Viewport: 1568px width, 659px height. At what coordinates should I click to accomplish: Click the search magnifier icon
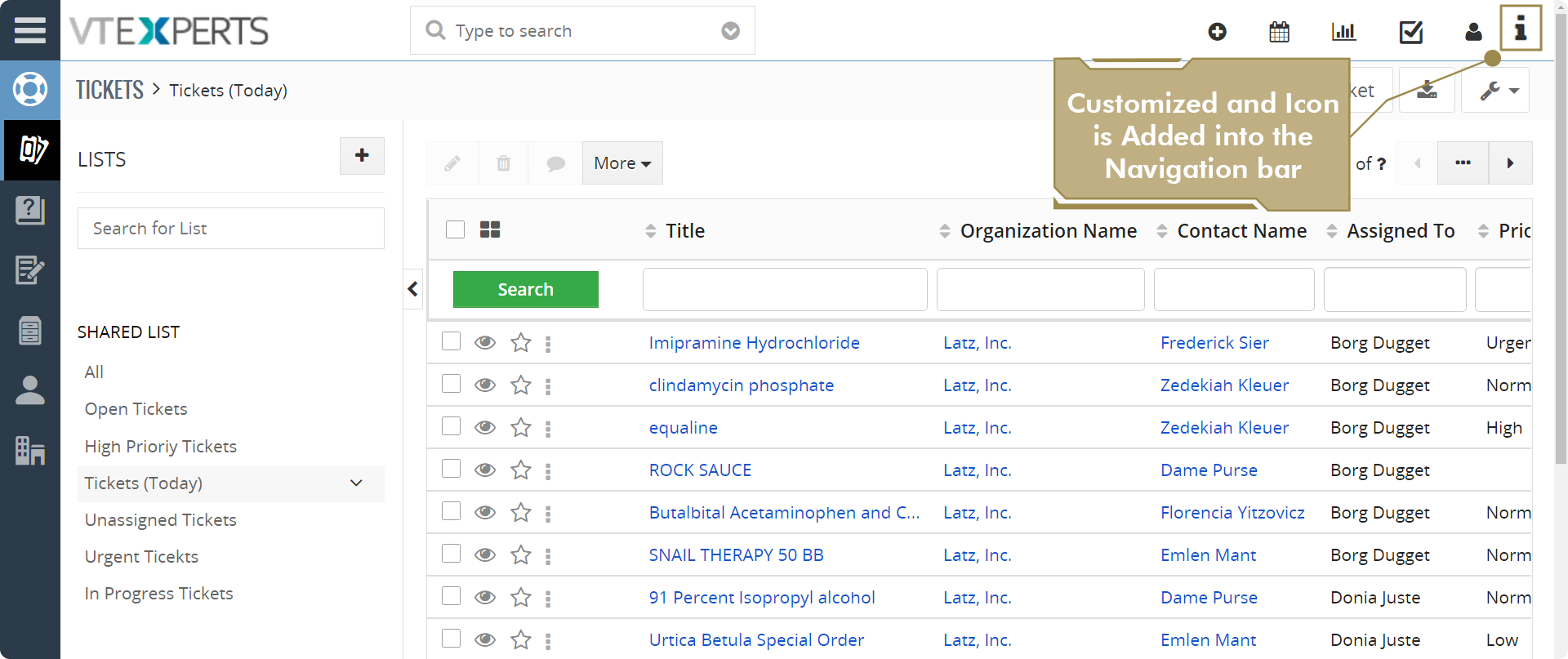[436, 30]
